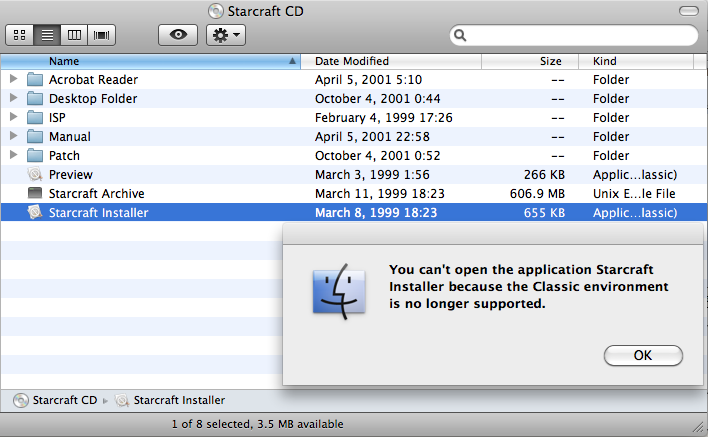Sort by Date Modified column
This screenshot has height=437, width=708.
click(x=391, y=61)
